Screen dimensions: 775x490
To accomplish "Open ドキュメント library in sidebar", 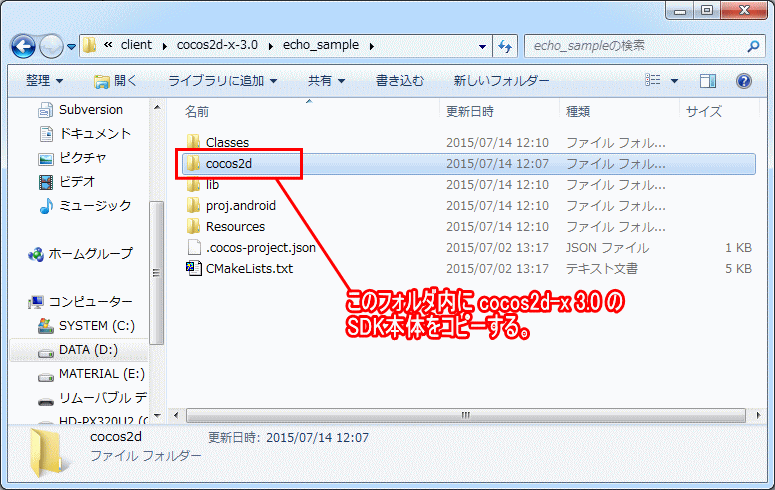I will tap(95, 134).
